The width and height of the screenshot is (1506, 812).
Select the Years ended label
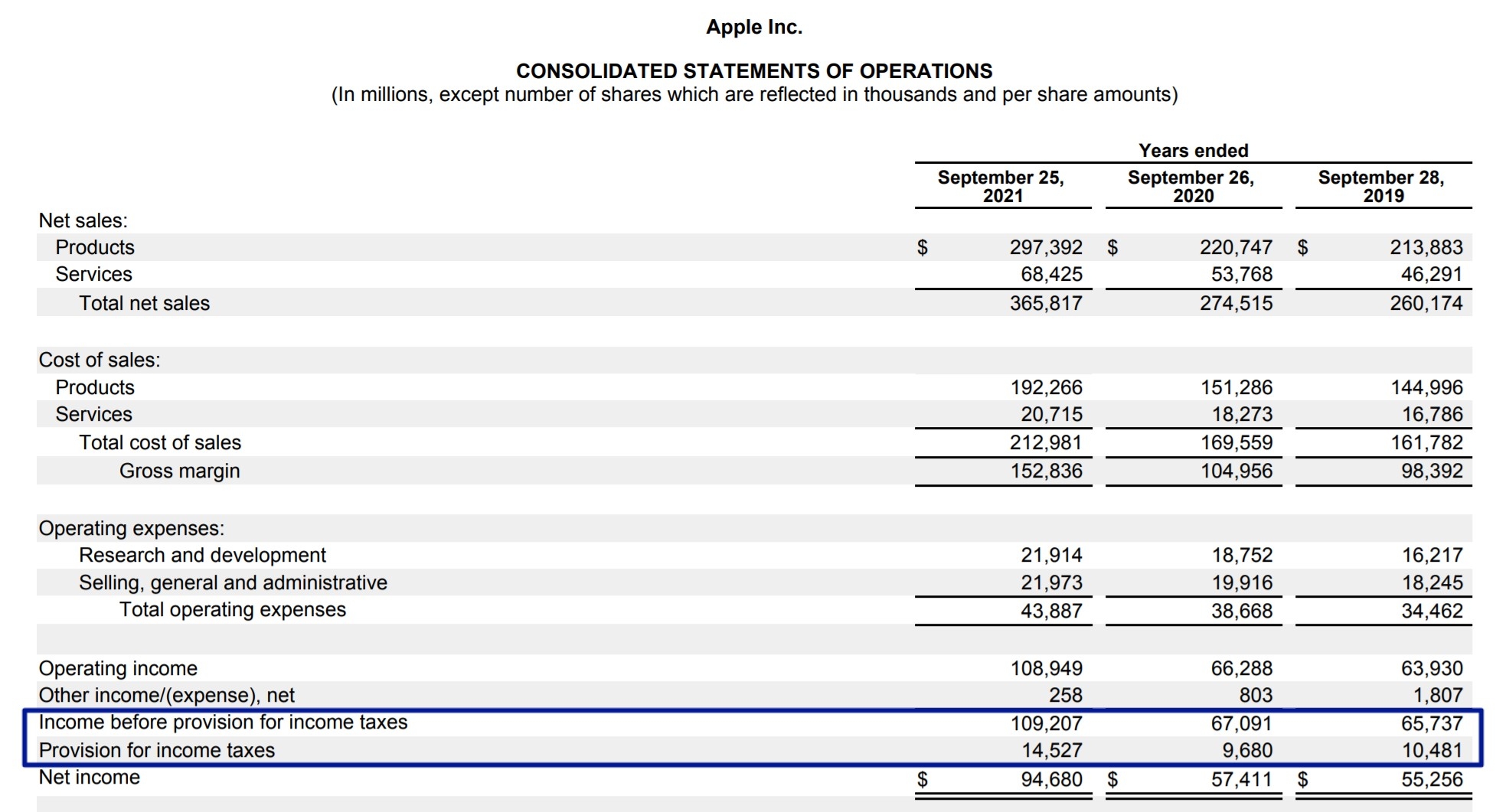coord(1192,150)
